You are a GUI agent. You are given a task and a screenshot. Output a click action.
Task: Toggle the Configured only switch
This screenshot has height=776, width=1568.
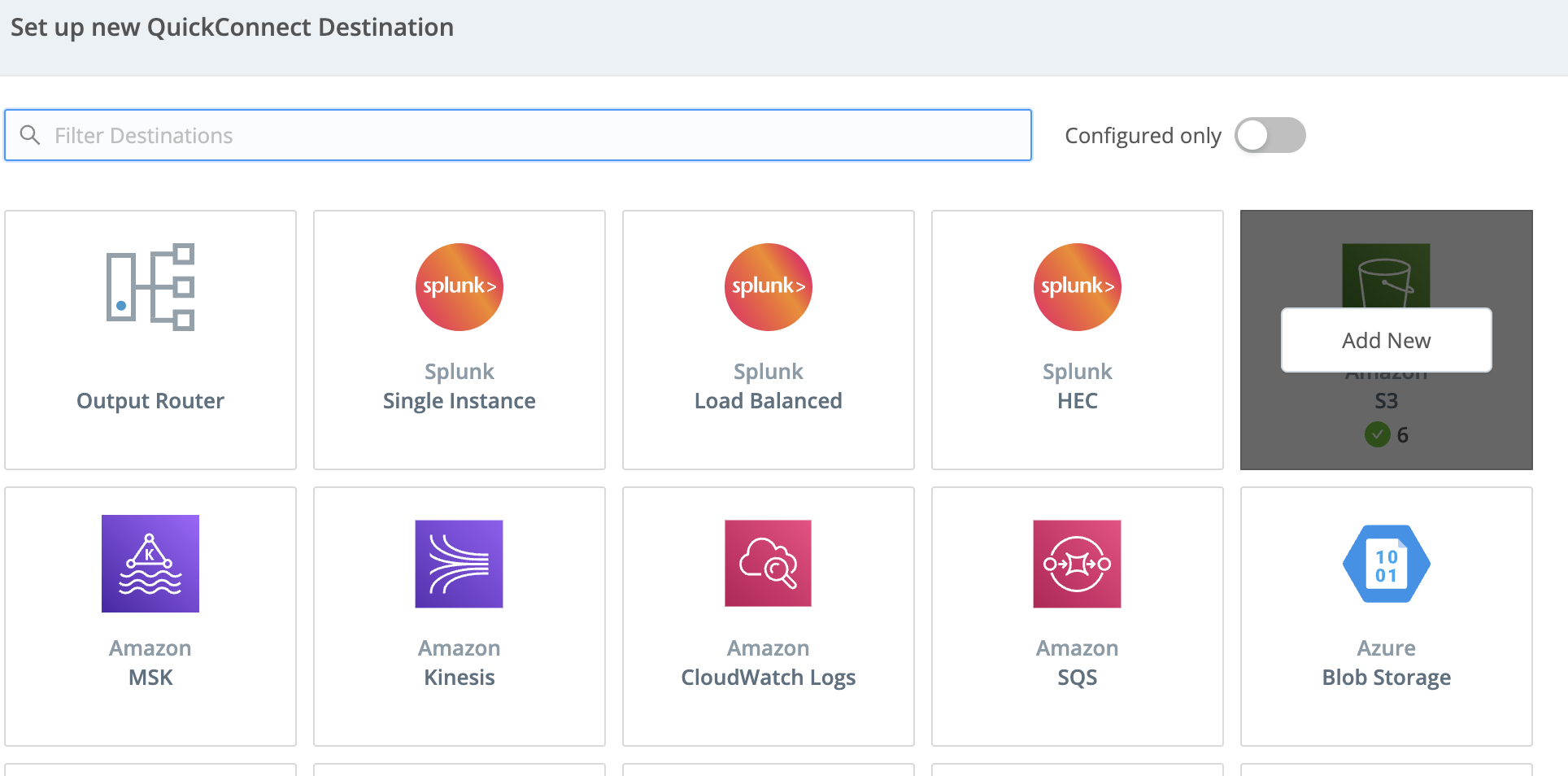coord(1270,135)
